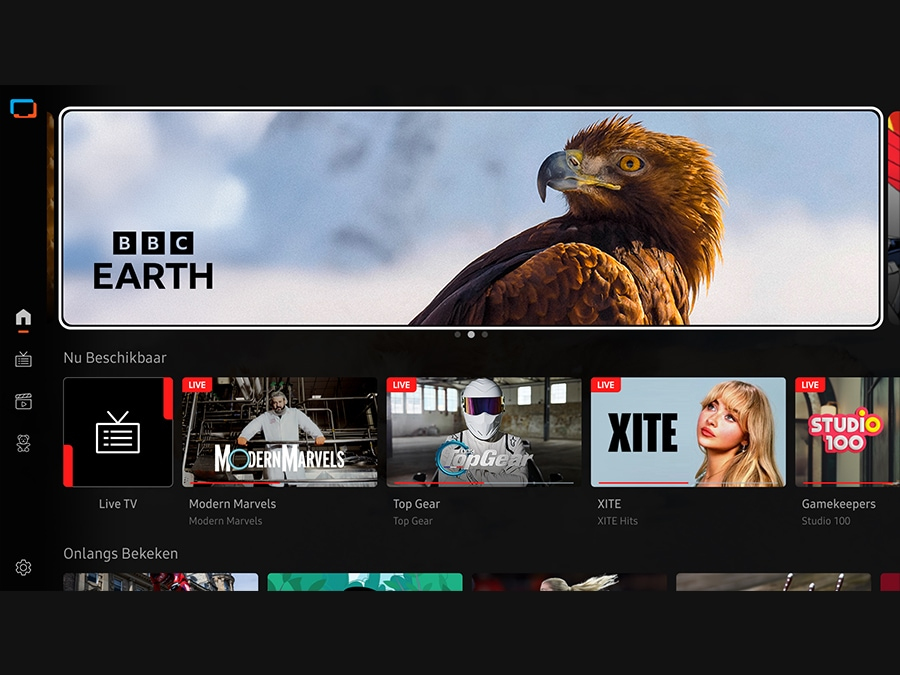Open the first recently watched thumbnail
Screen dimensions: 900x675
click(161, 582)
